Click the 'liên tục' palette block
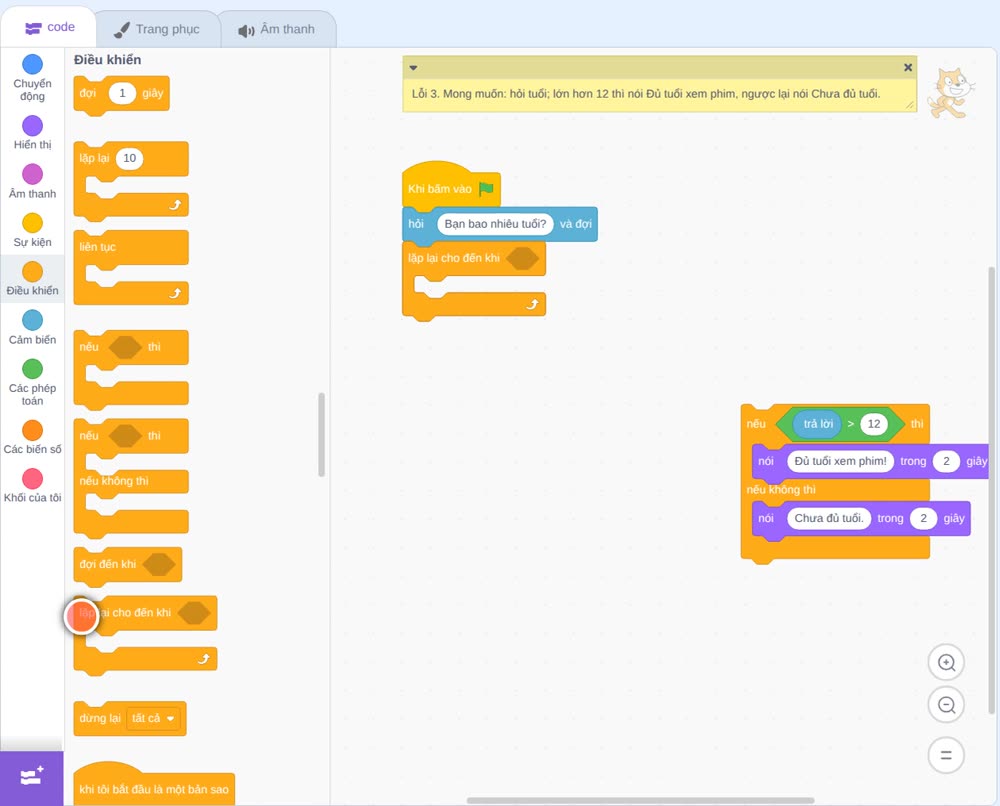Screen dimensions: 1000x806 click(x=131, y=268)
